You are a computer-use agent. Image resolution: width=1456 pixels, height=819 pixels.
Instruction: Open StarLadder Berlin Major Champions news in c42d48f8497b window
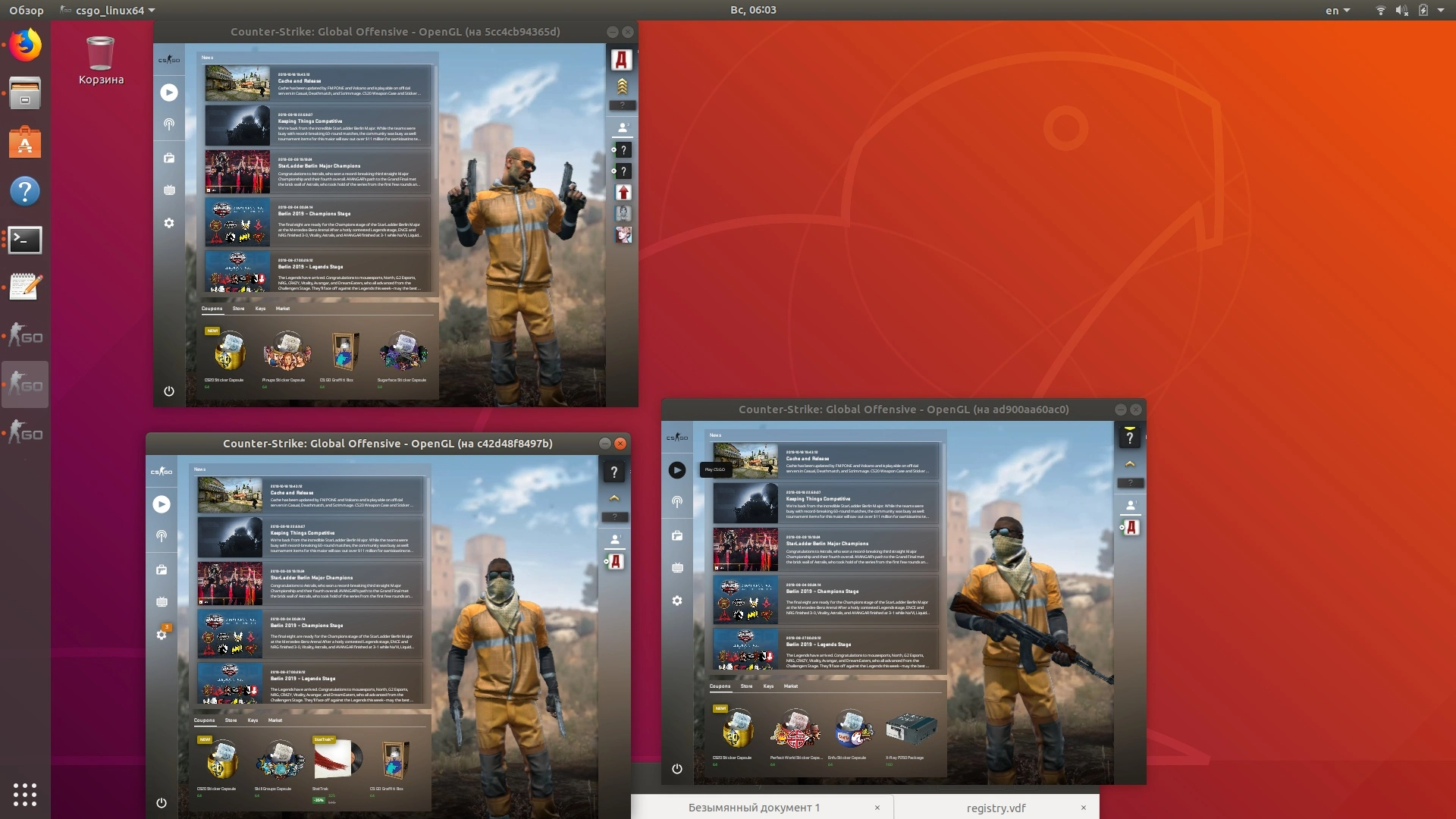point(310,583)
